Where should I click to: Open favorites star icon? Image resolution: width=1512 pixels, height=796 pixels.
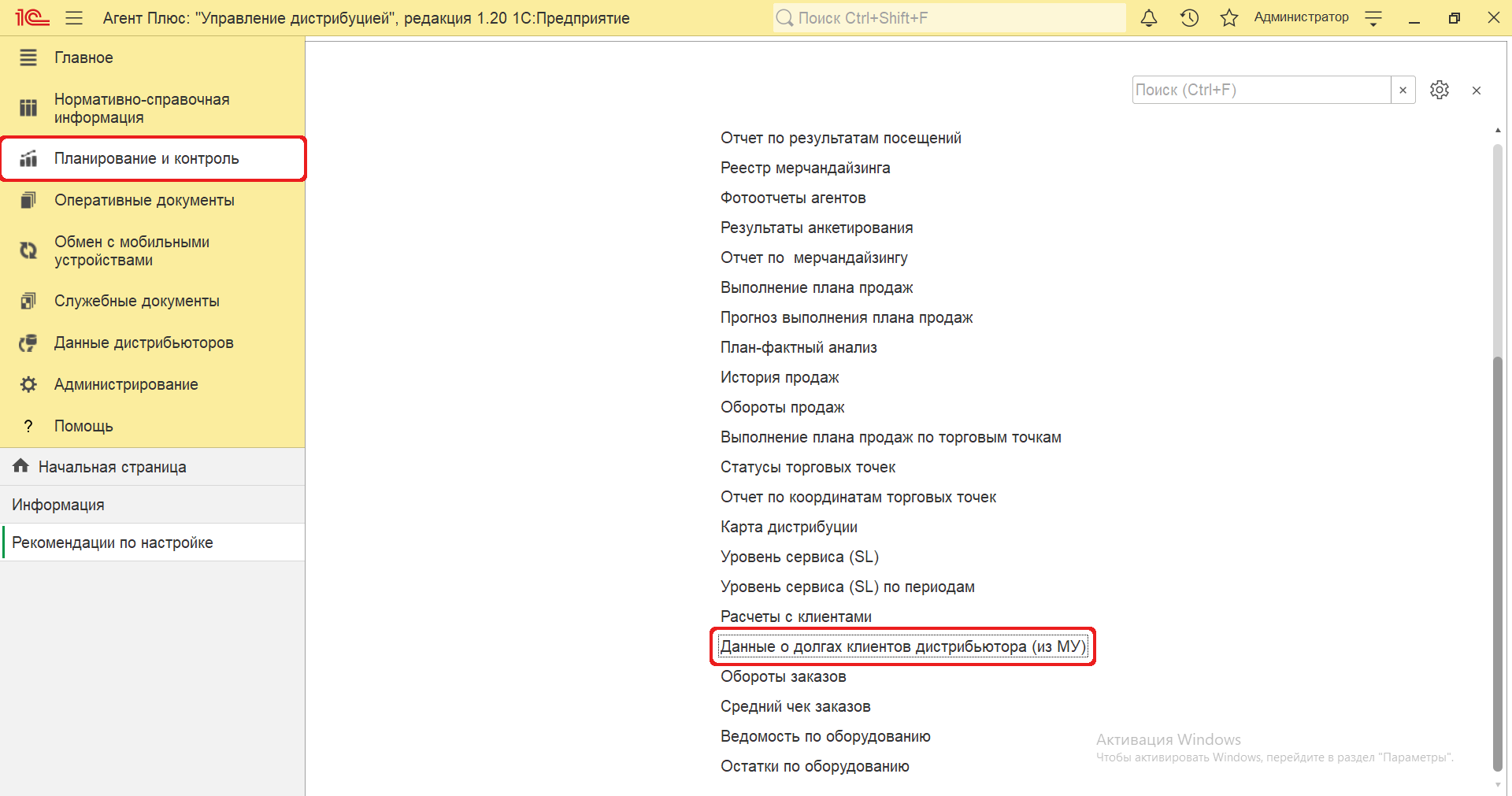click(x=1229, y=17)
